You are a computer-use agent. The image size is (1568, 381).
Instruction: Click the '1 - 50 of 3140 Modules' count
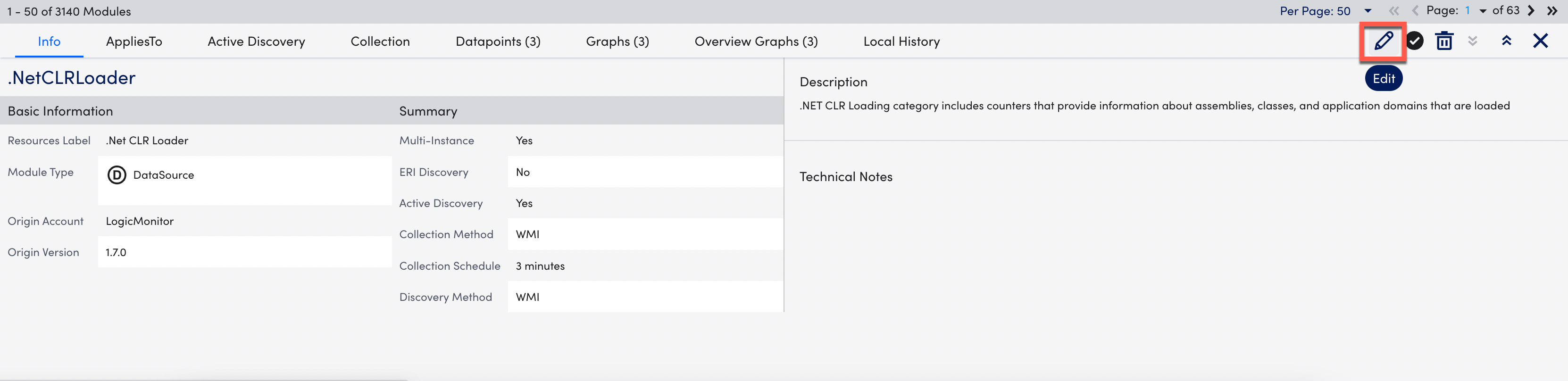point(69,12)
